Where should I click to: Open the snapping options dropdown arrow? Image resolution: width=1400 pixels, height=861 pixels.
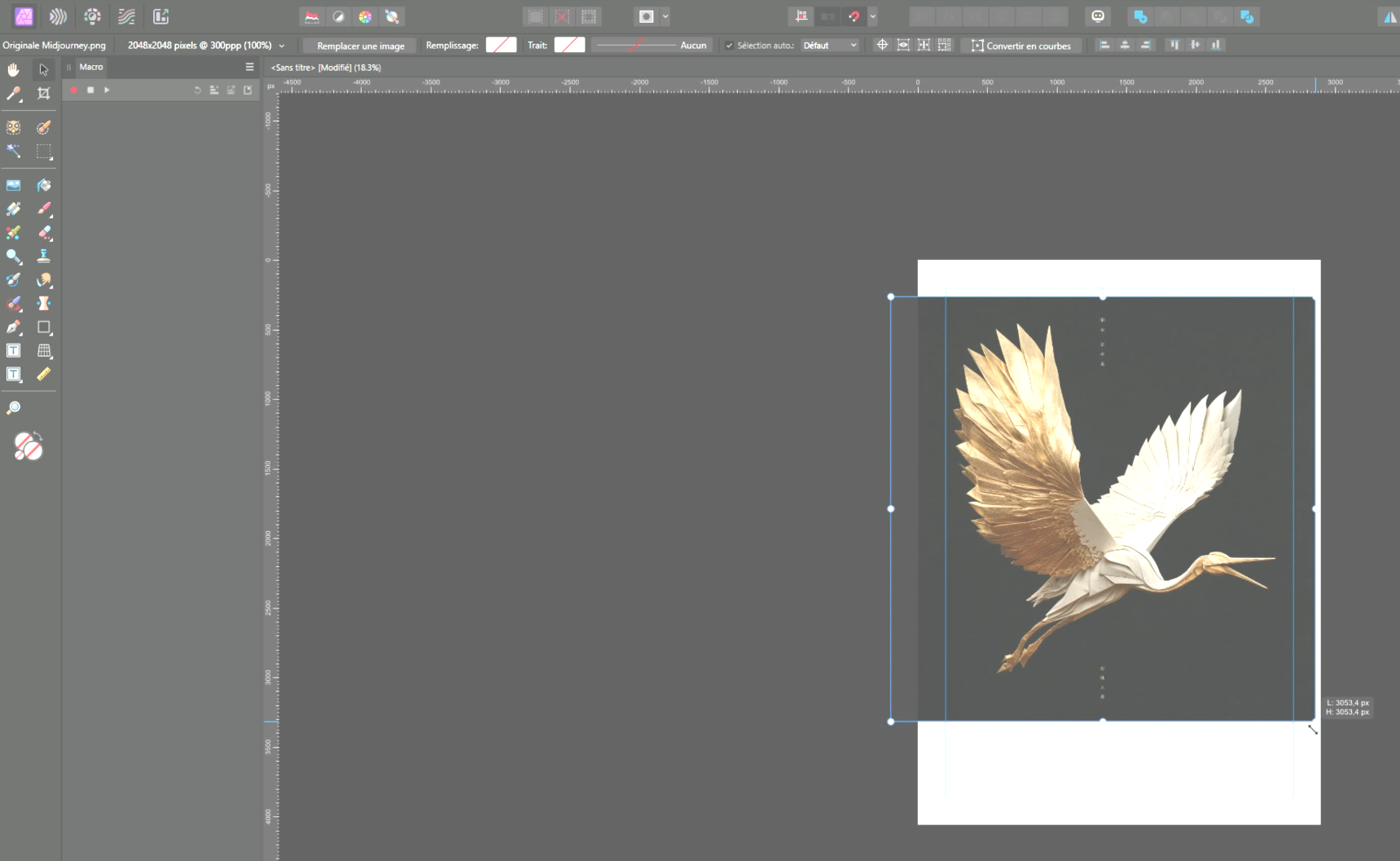(872, 16)
